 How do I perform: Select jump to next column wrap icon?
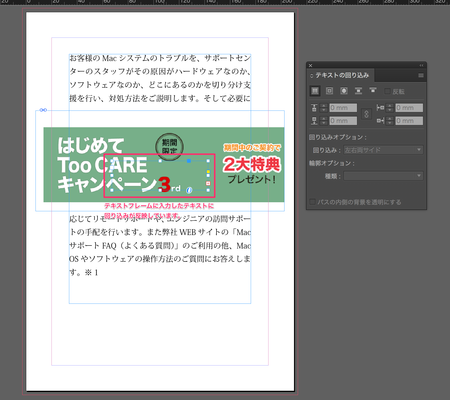373,90
